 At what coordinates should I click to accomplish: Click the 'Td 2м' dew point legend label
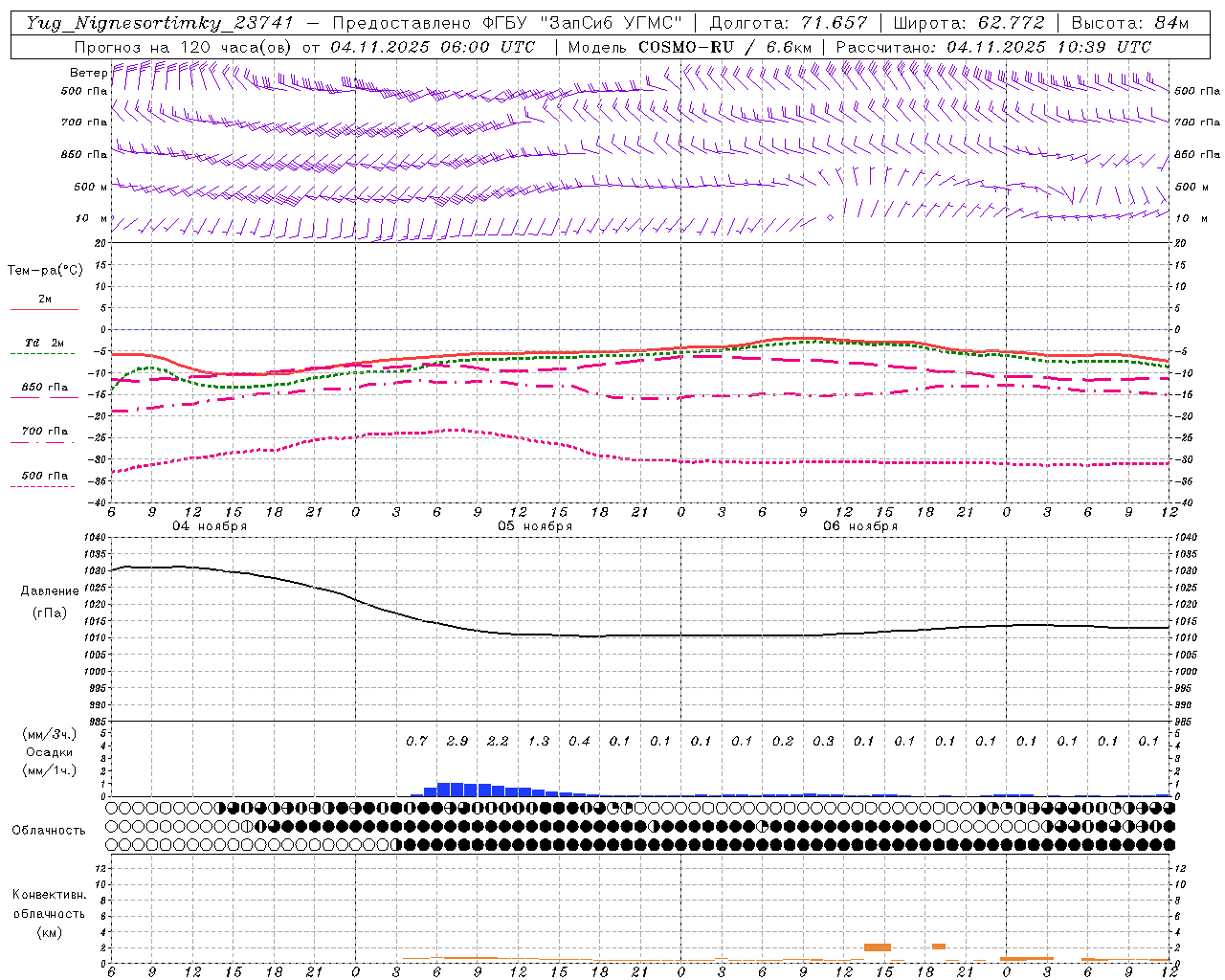click(44, 343)
